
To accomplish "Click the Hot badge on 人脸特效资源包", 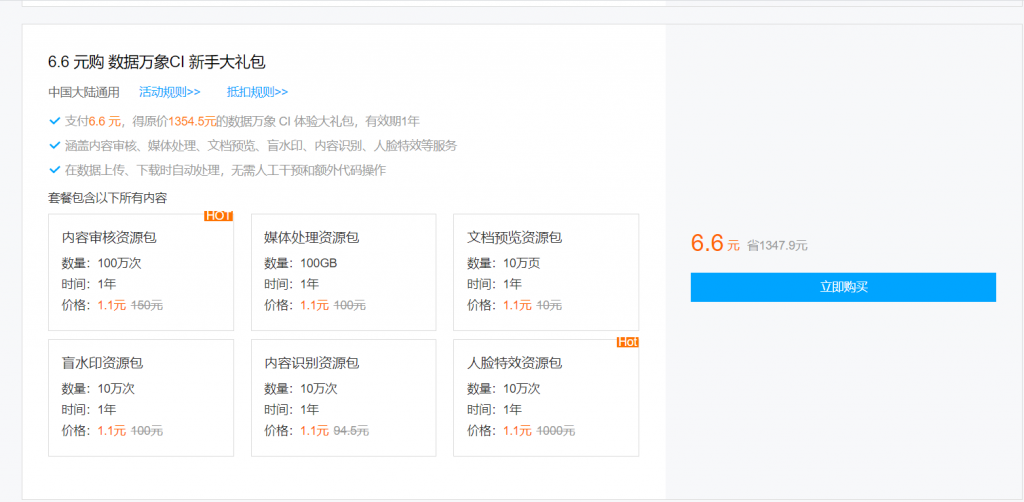I will [x=628, y=342].
